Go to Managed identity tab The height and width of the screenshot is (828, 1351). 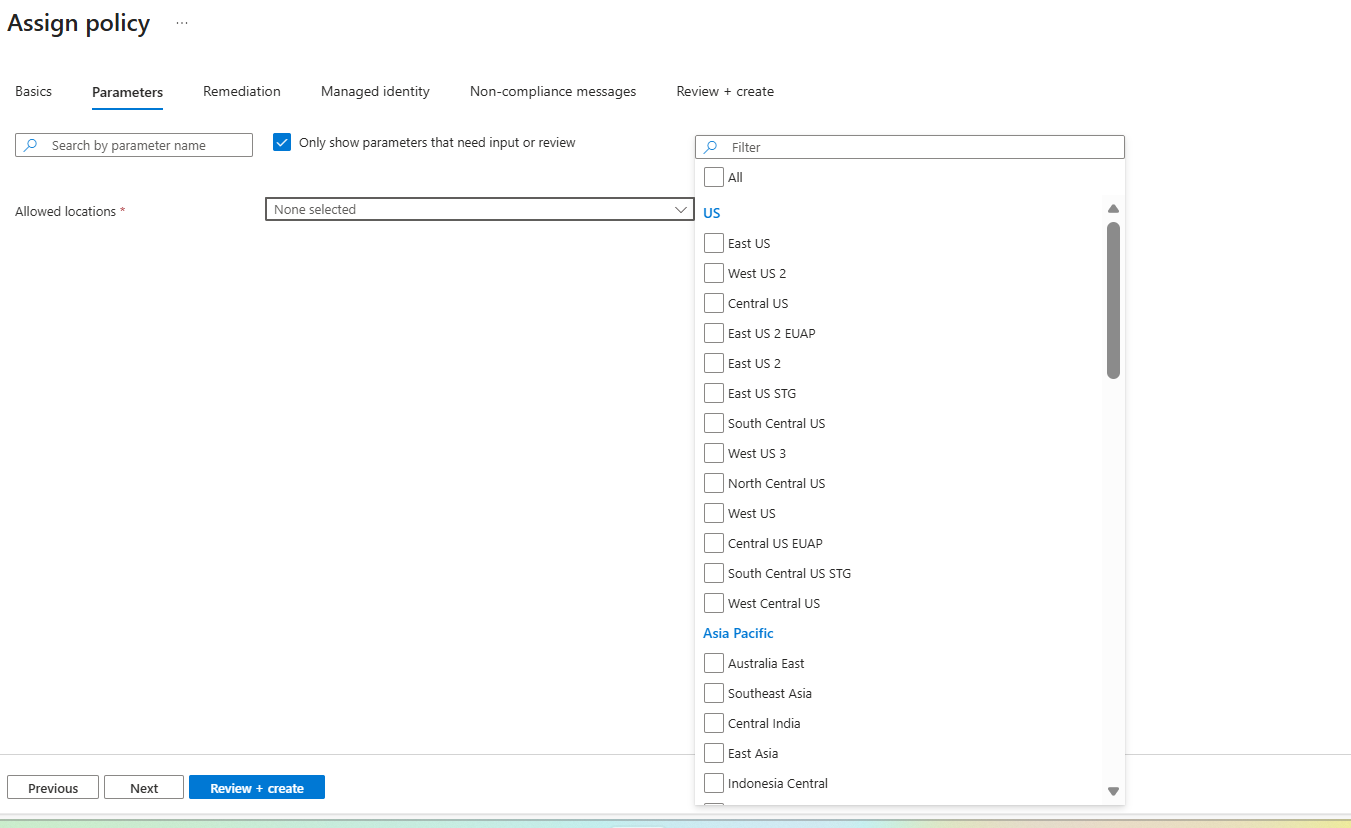point(375,91)
